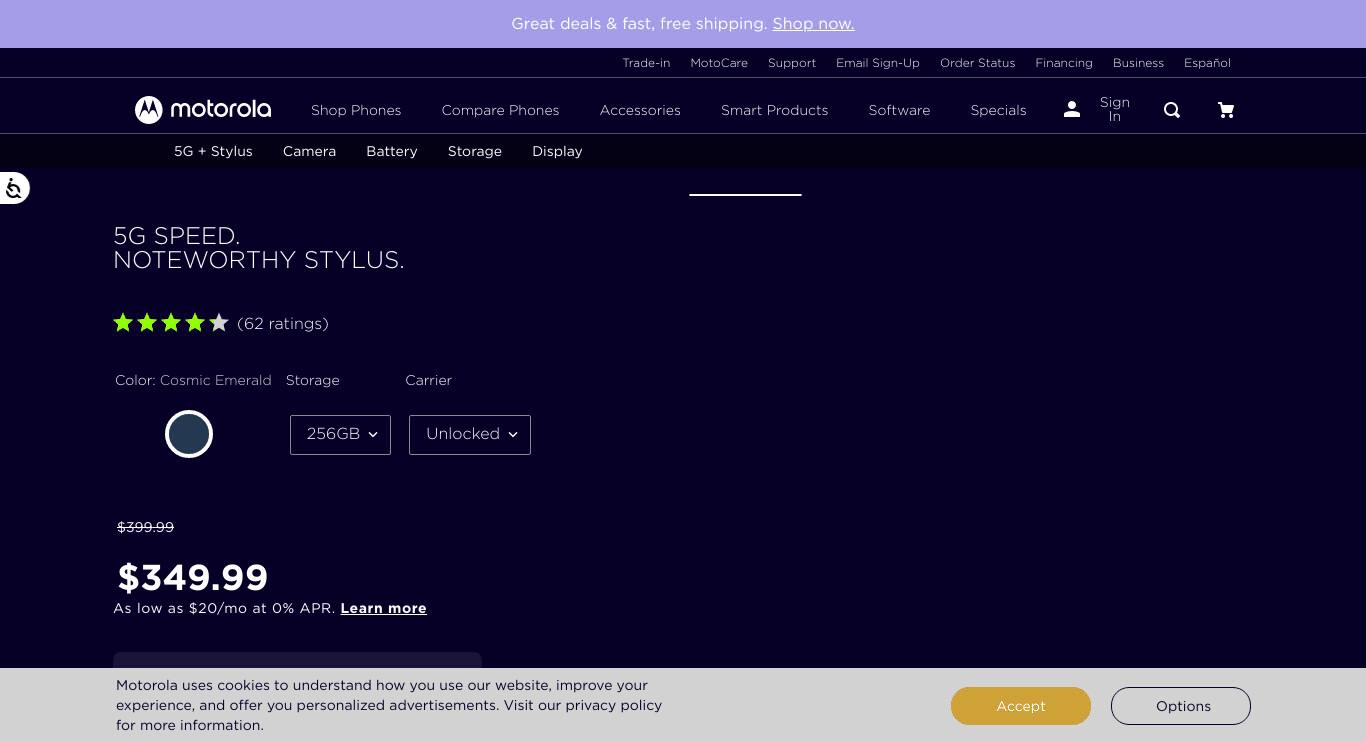Select the Cosmic Emerald color swatch
The height and width of the screenshot is (741, 1366).
[189, 434]
